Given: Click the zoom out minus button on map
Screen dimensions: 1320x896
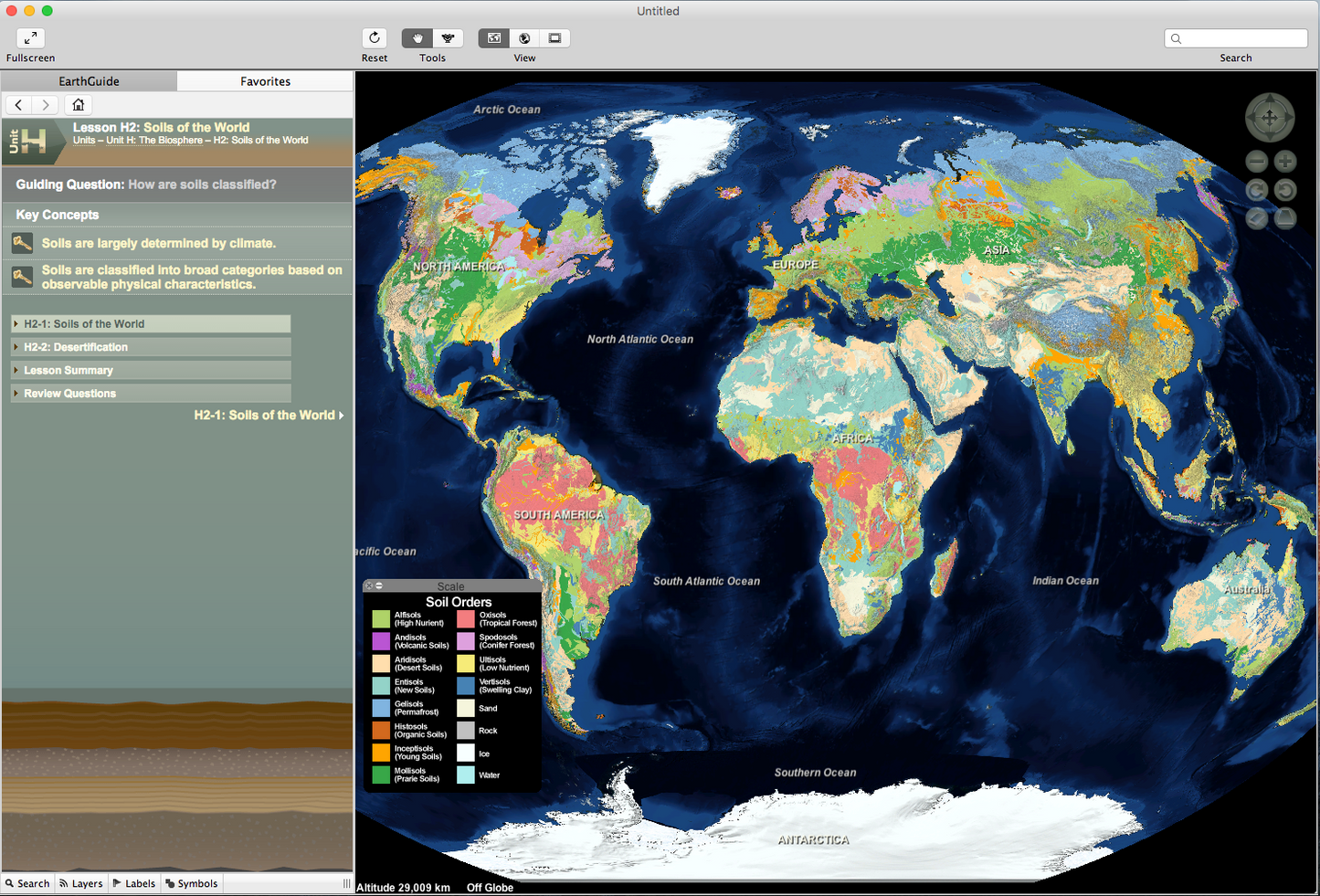Looking at the screenshot, I should (x=1257, y=162).
